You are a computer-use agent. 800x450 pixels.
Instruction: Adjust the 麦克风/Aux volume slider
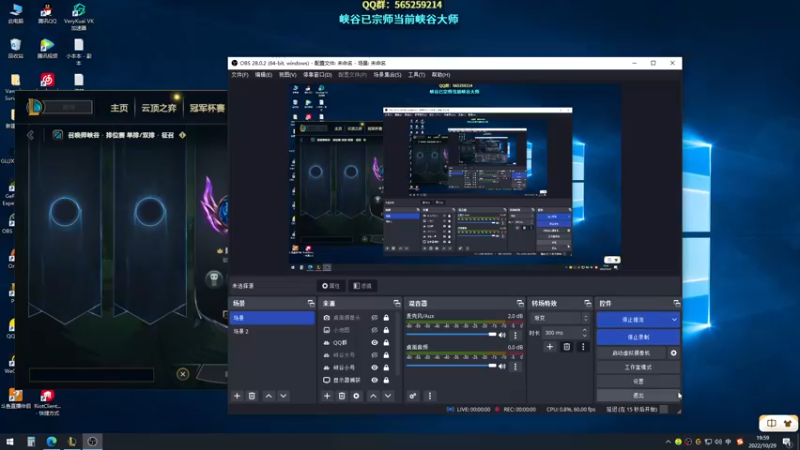[451, 335]
